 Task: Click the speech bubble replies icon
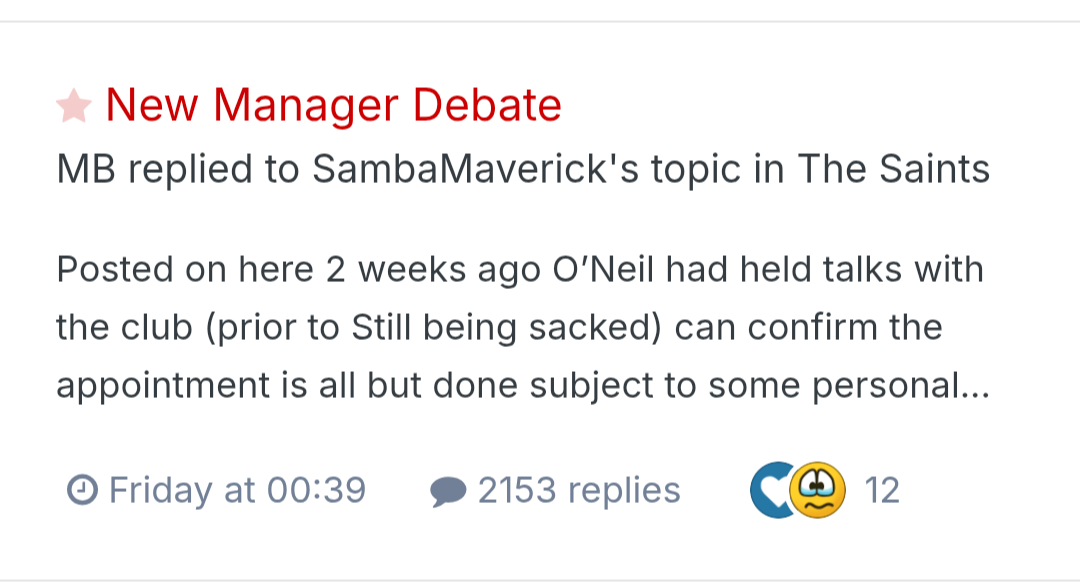(447, 492)
